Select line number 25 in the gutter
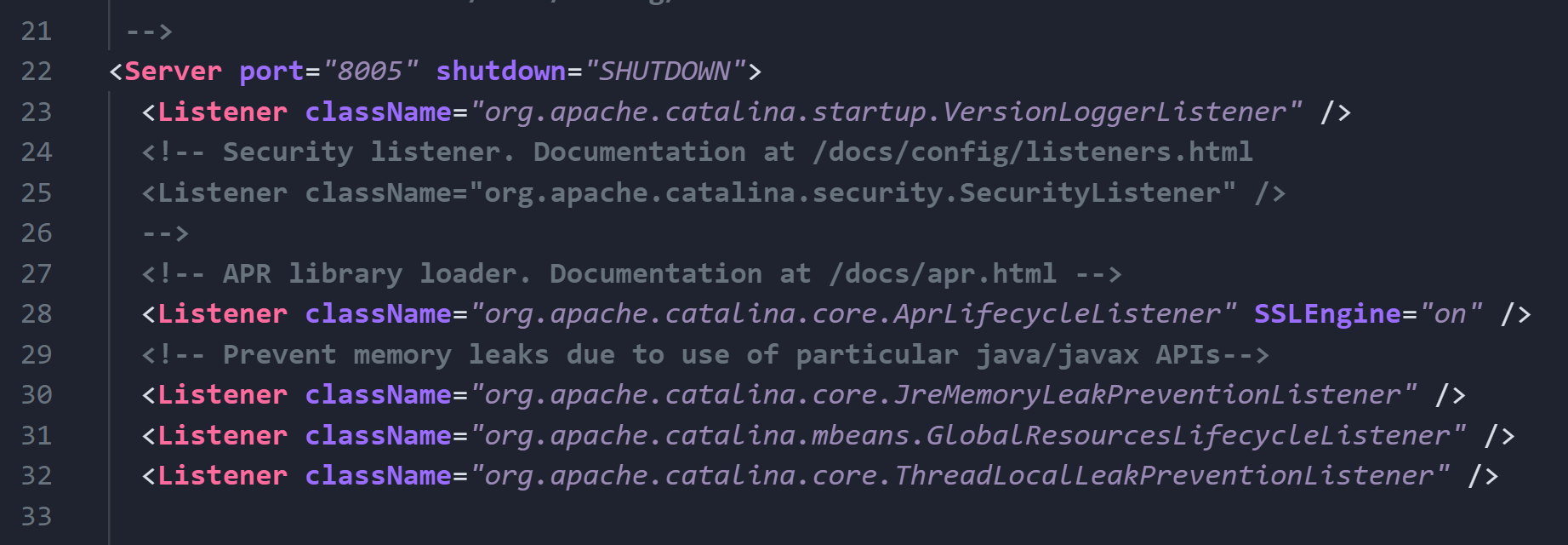Viewport: 1568px width, 545px height. (37, 192)
